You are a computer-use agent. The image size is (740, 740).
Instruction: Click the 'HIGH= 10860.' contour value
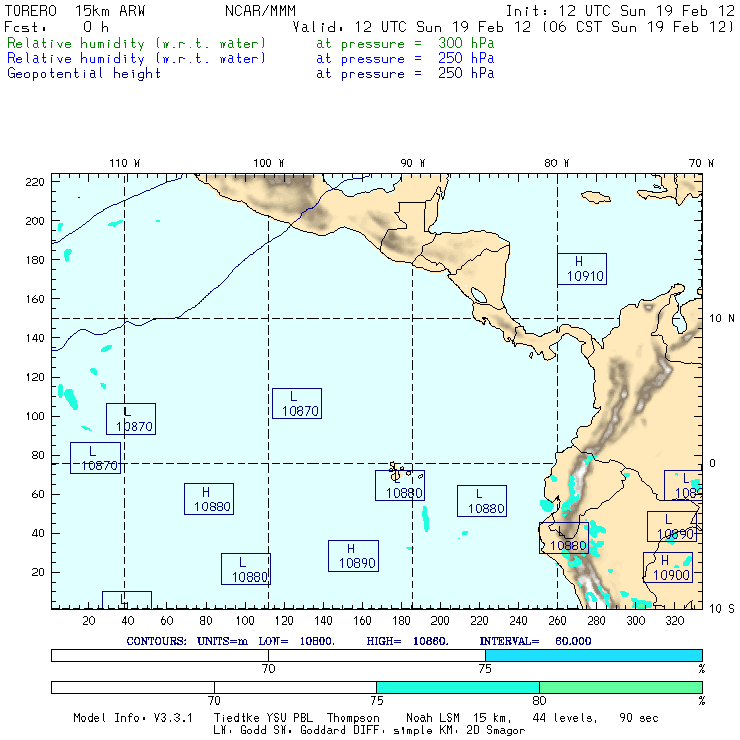(x=408, y=641)
